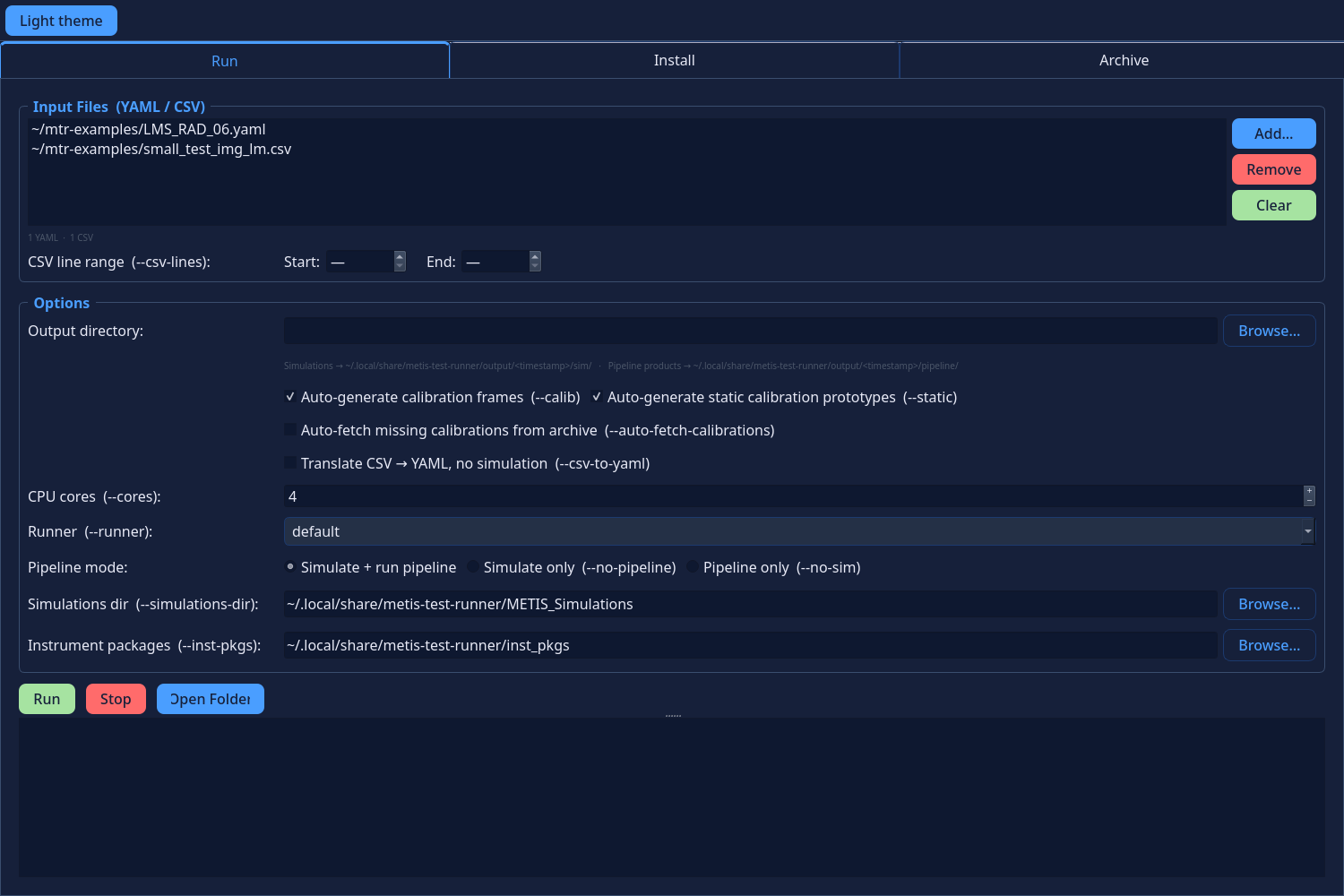Browse for the Simulations directory
The image size is (1344, 896).
(x=1269, y=604)
